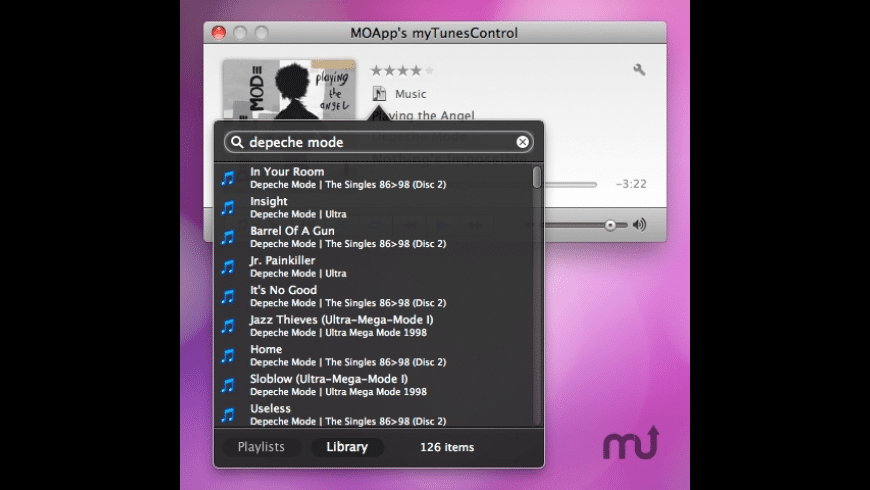870x490 pixels.
Task: Click the search magnifier icon
Action: [237, 142]
